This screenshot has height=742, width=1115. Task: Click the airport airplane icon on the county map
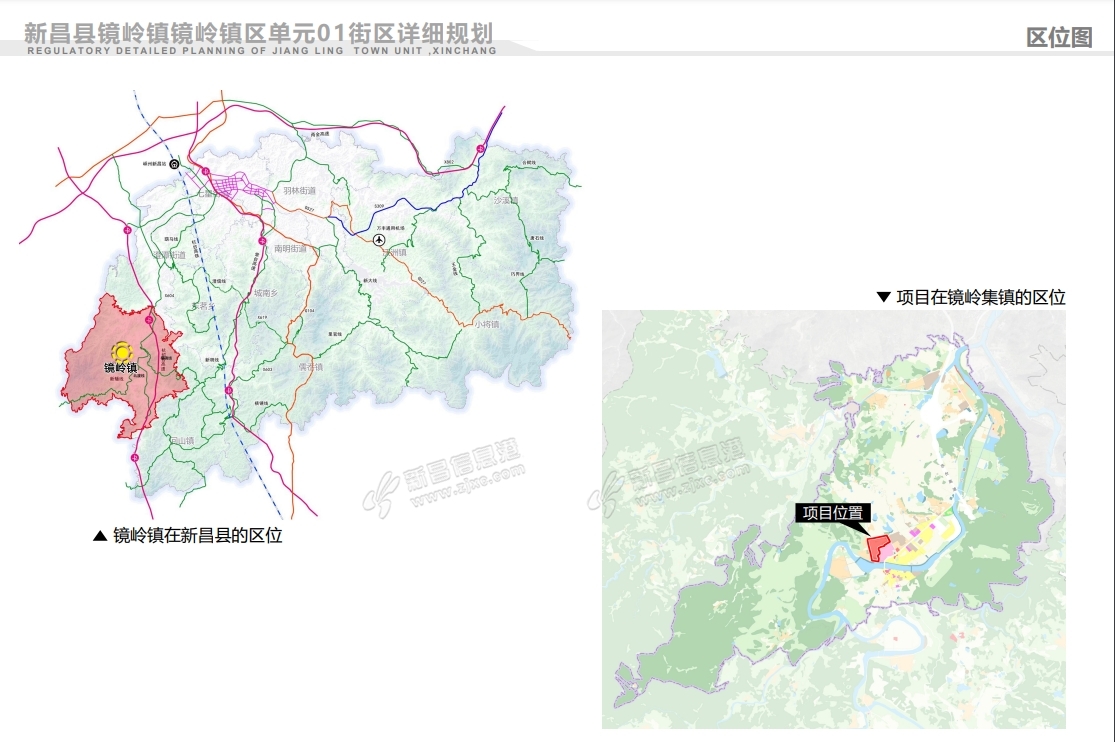coord(378,240)
